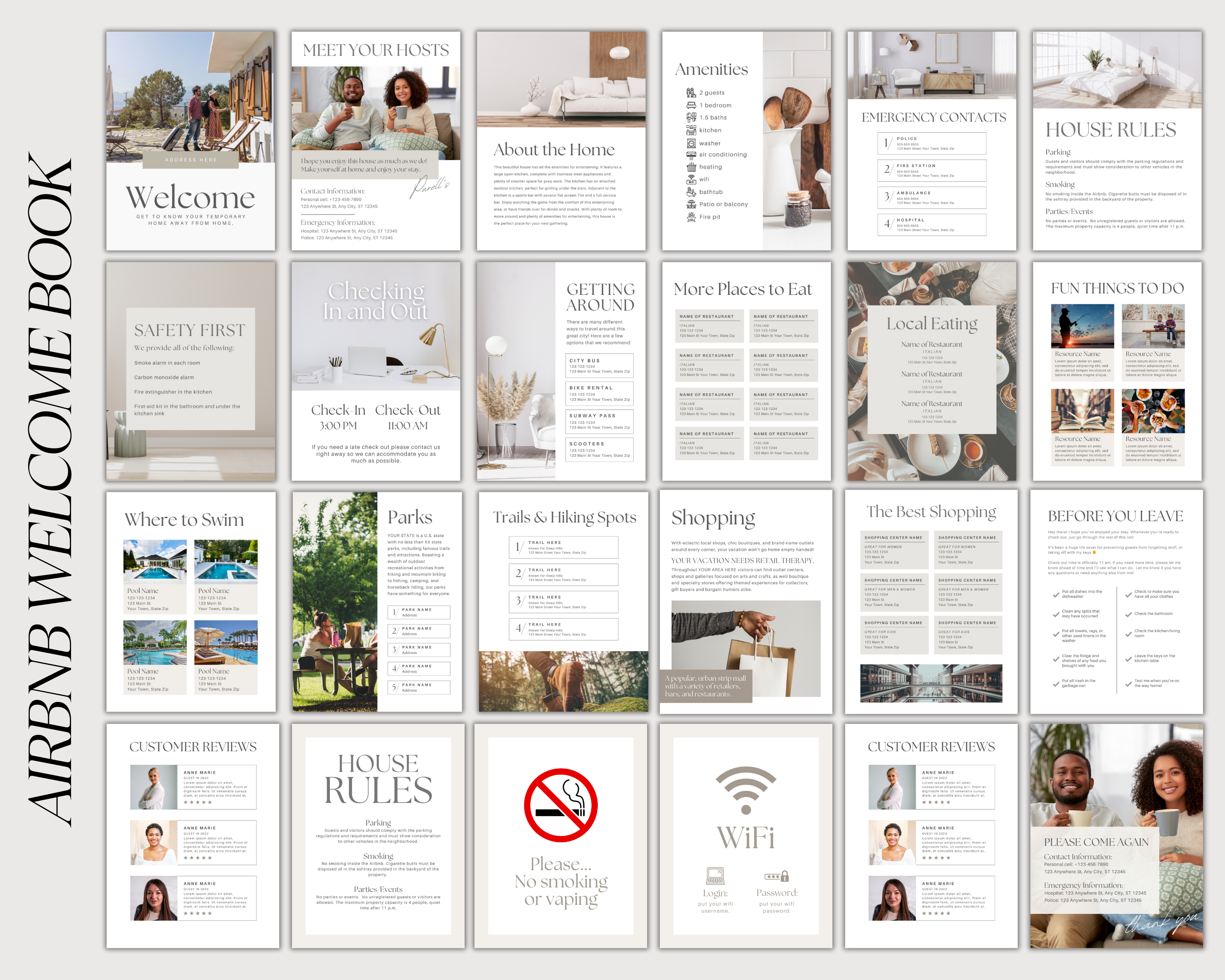Click the bedroom bed icon
This screenshot has width=1225, height=980.
coord(691,105)
